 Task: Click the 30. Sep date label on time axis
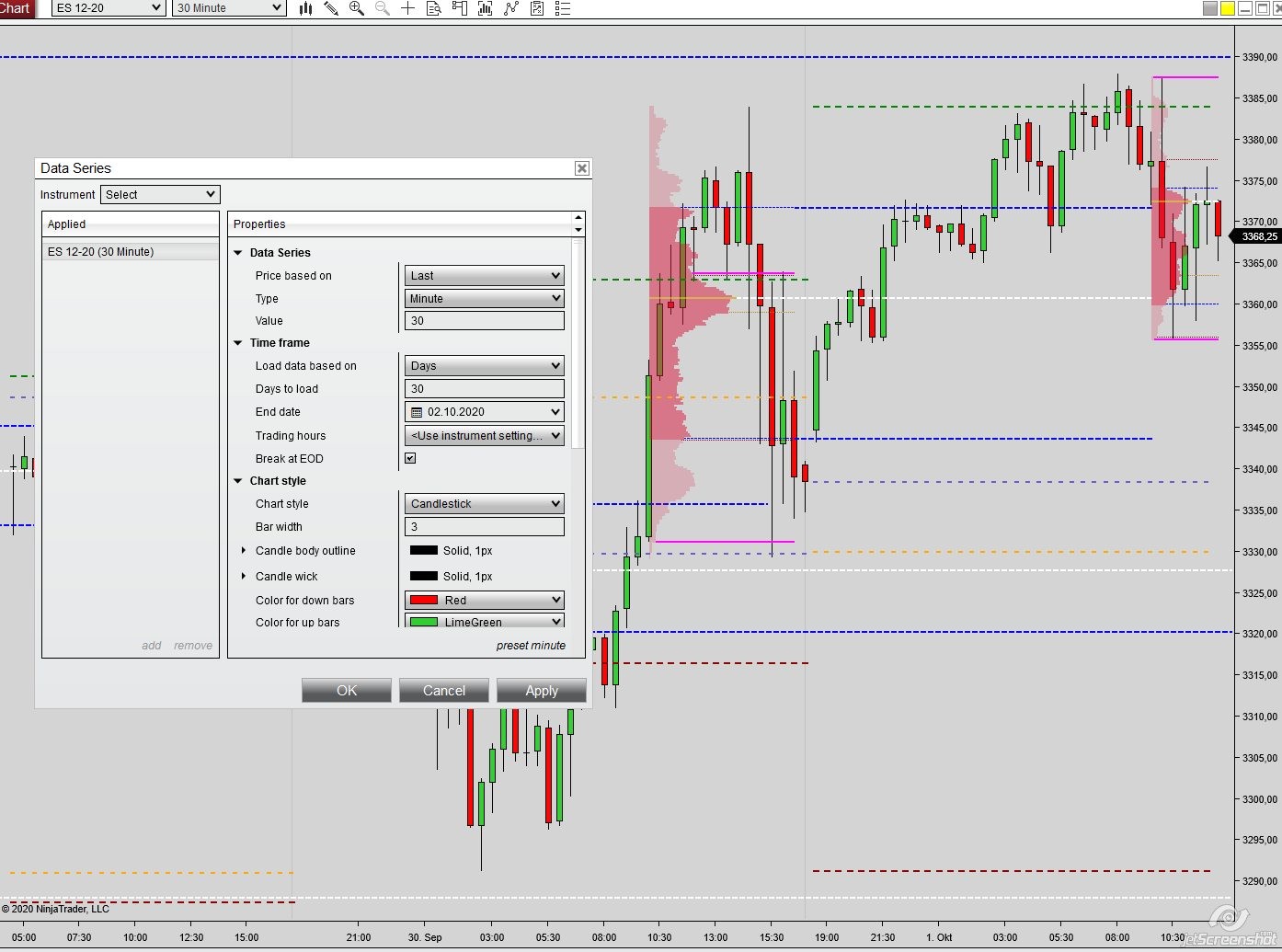tap(425, 938)
